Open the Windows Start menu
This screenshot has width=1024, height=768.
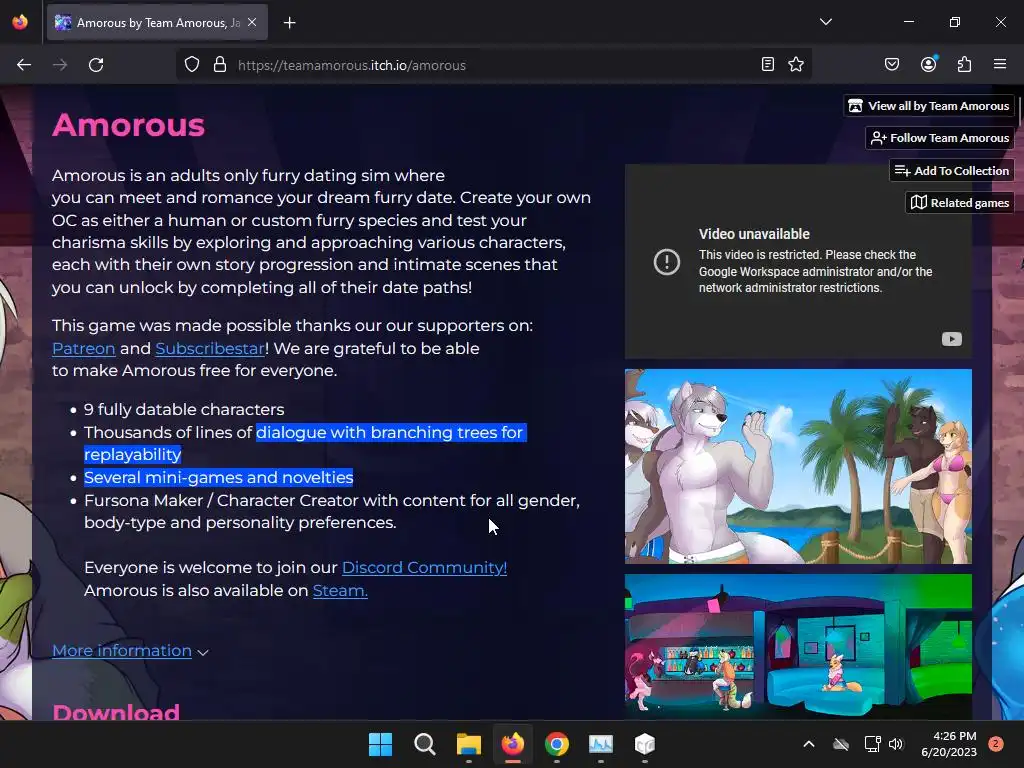click(x=380, y=744)
